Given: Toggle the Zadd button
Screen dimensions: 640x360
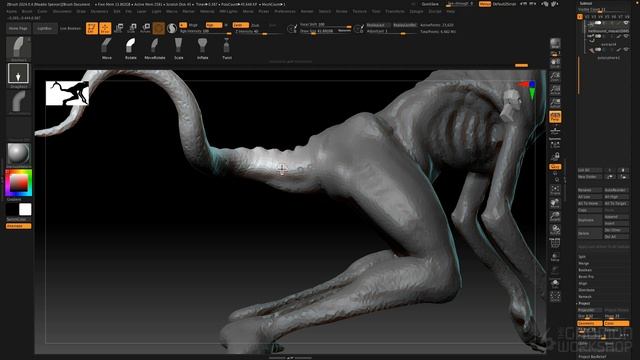Looking at the screenshot, I should coord(240,25).
